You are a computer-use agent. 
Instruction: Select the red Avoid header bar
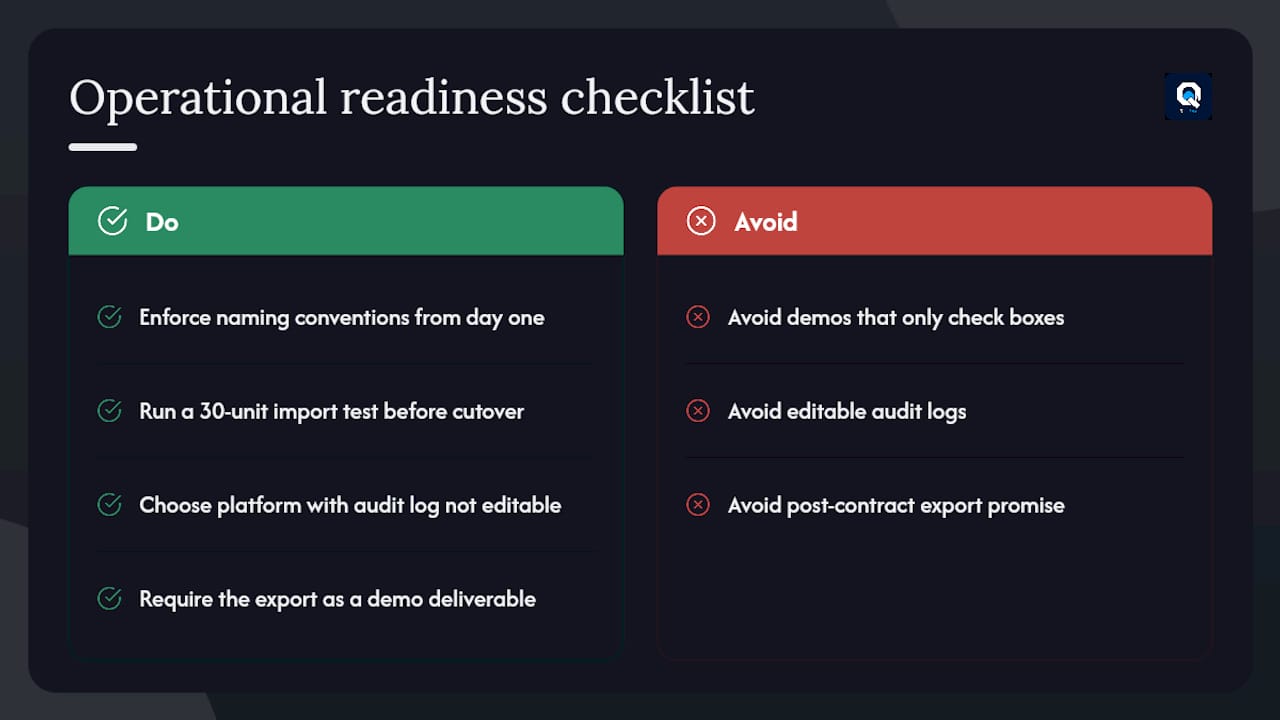934,221
